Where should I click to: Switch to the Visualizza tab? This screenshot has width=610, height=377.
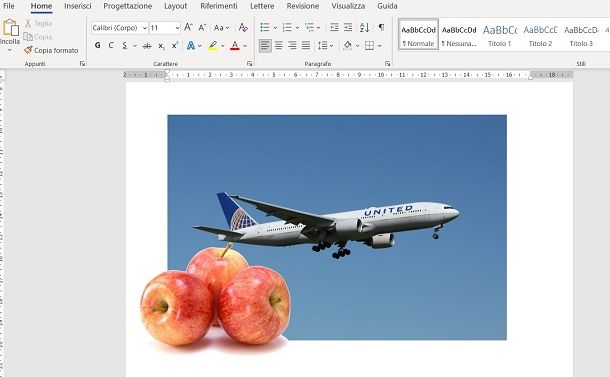point(348,6)
